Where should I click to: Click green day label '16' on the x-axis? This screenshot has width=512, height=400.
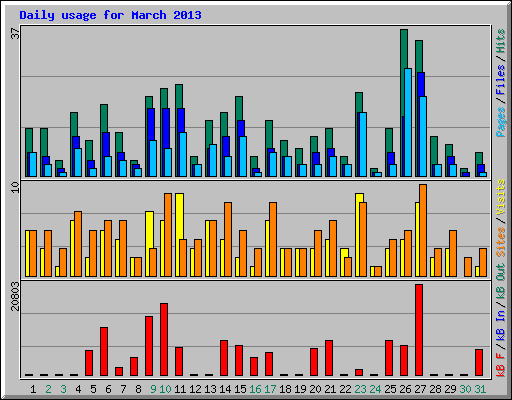[255, 389]
